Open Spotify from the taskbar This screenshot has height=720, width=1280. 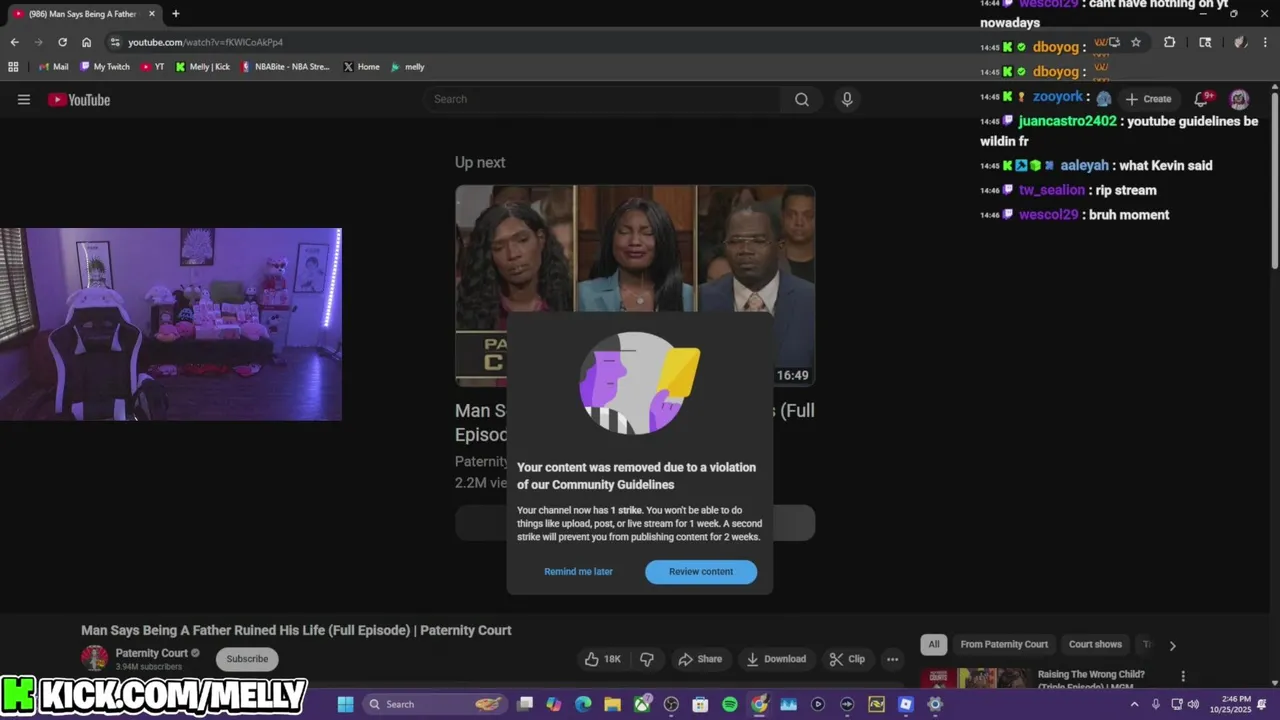730,704
